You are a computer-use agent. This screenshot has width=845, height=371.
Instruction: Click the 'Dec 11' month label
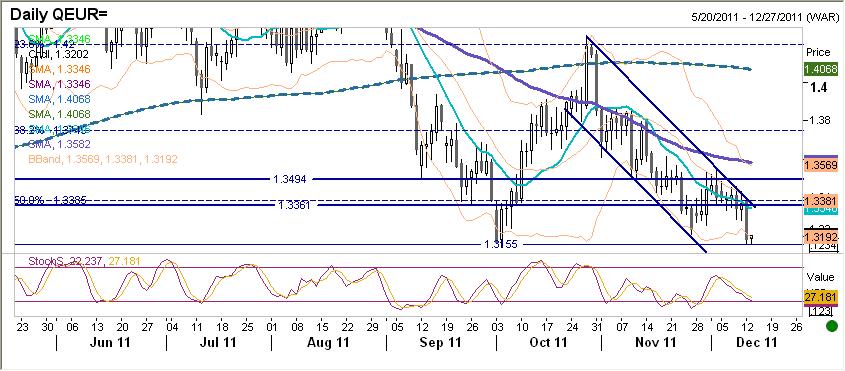click(x=757, y=342)
